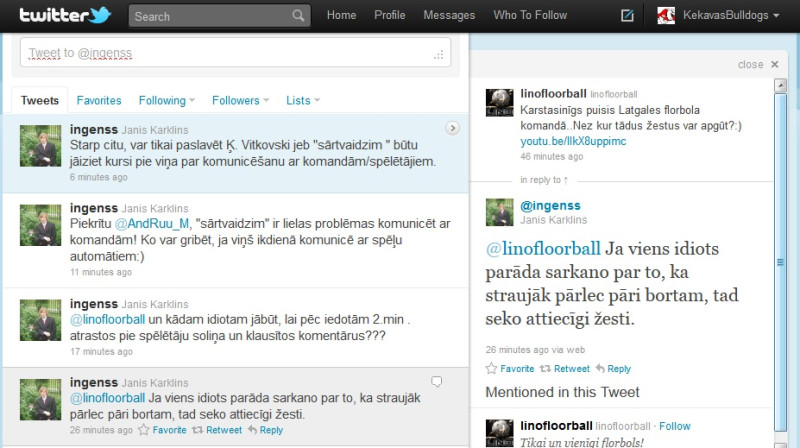This screenshot has height=448, width=800.
Task: Go to Home in top navigation
Action: pos(341,15)
